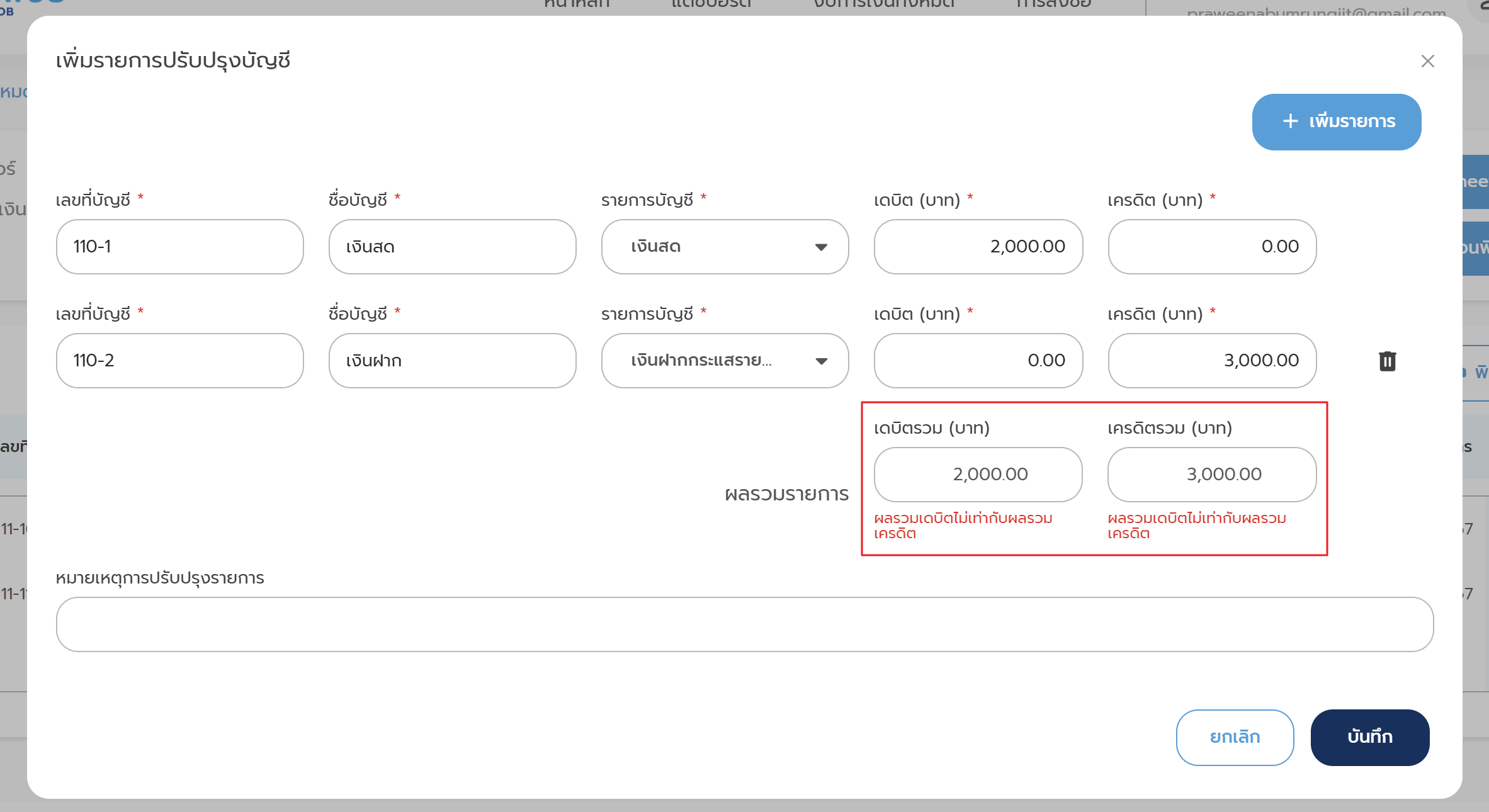The image size is (1489, 812).
Task: Click the second row debit field 0.00
Action: tap(978, 361)
